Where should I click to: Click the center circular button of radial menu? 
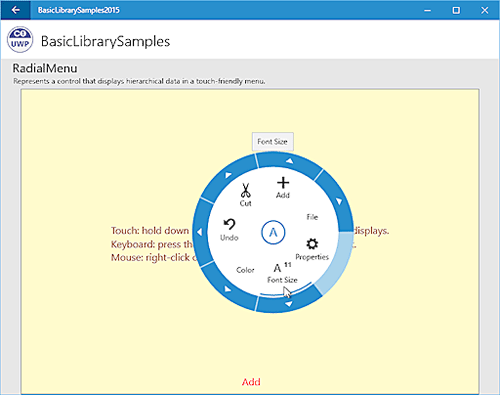[x=273, y=232]
